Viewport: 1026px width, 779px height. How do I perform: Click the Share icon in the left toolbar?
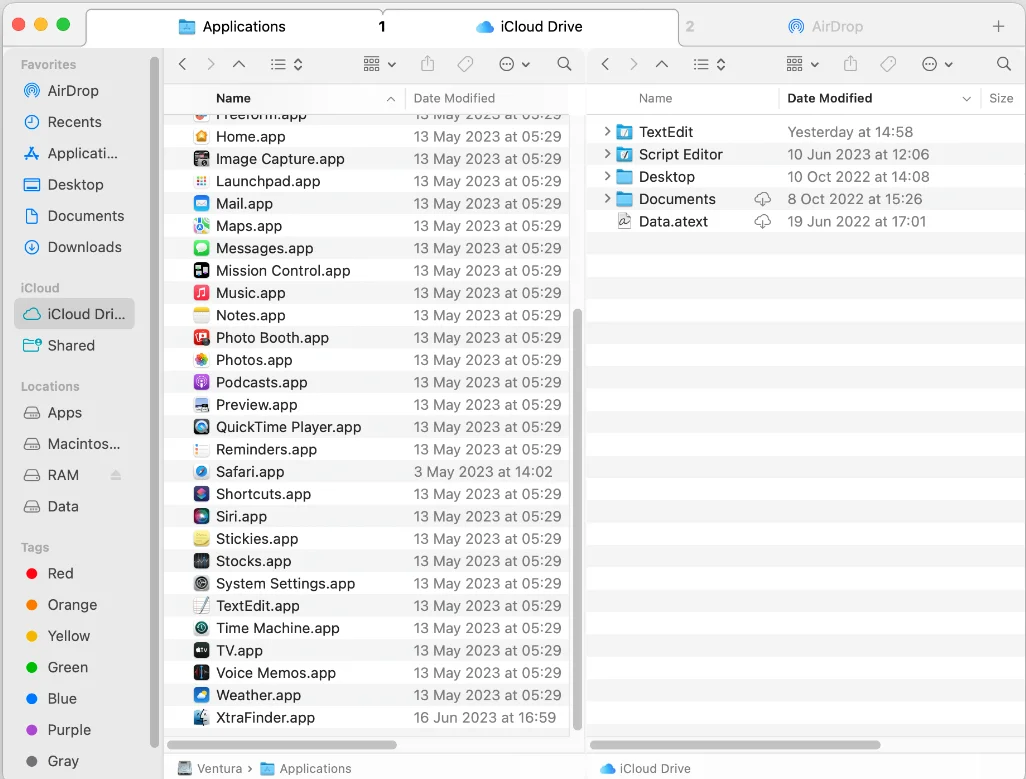(x=427, y=64)
